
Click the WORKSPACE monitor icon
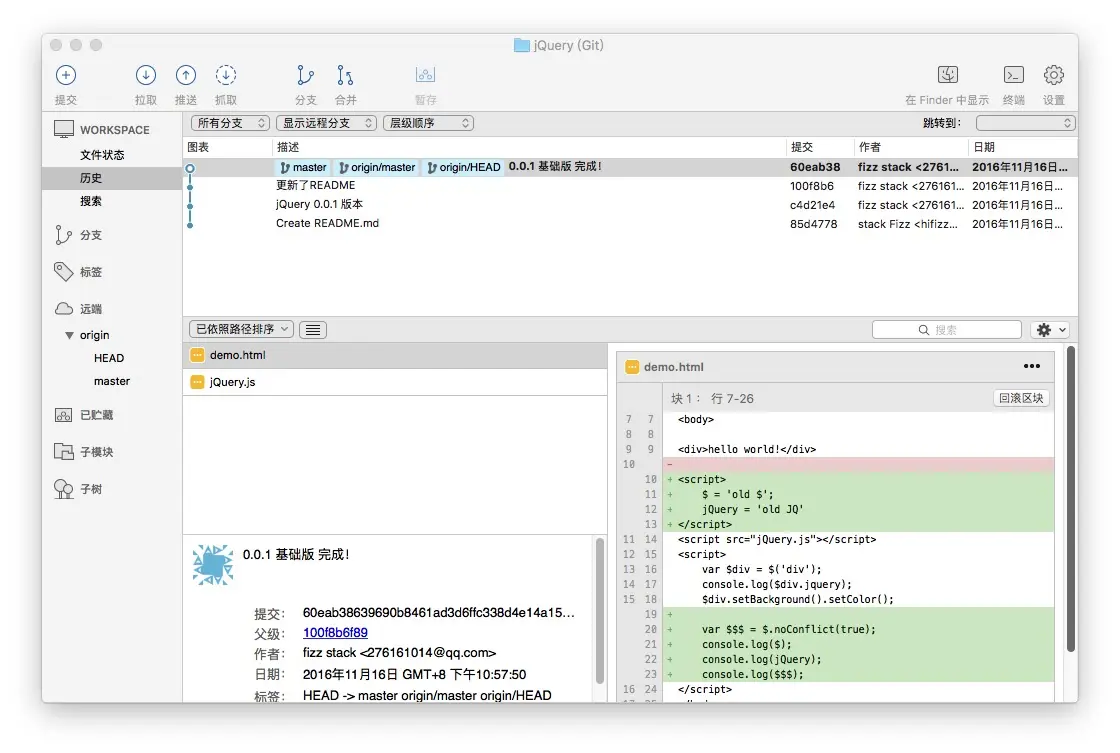(64, 129)
